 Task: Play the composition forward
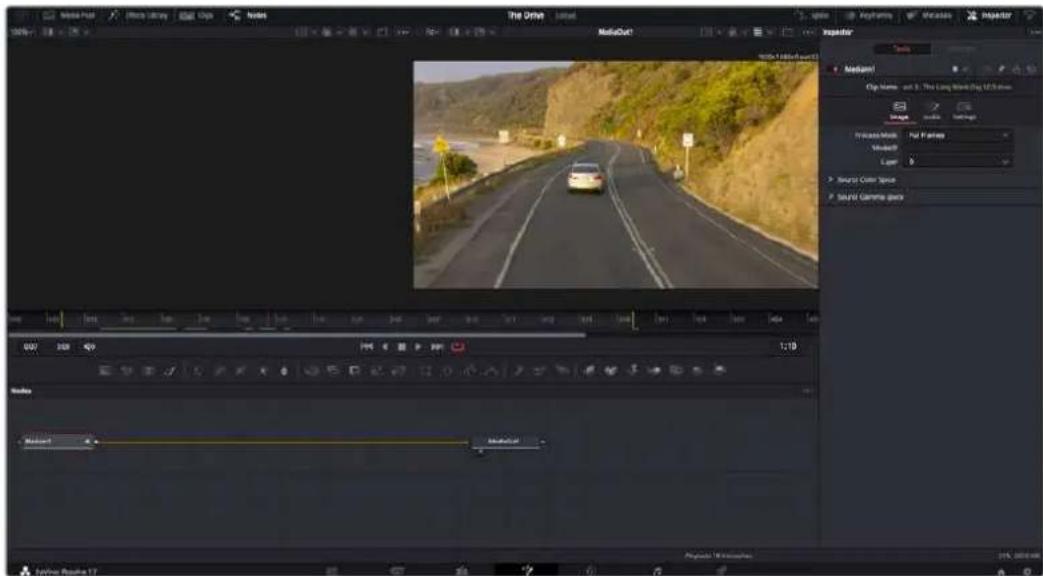(x=418, y=347)
